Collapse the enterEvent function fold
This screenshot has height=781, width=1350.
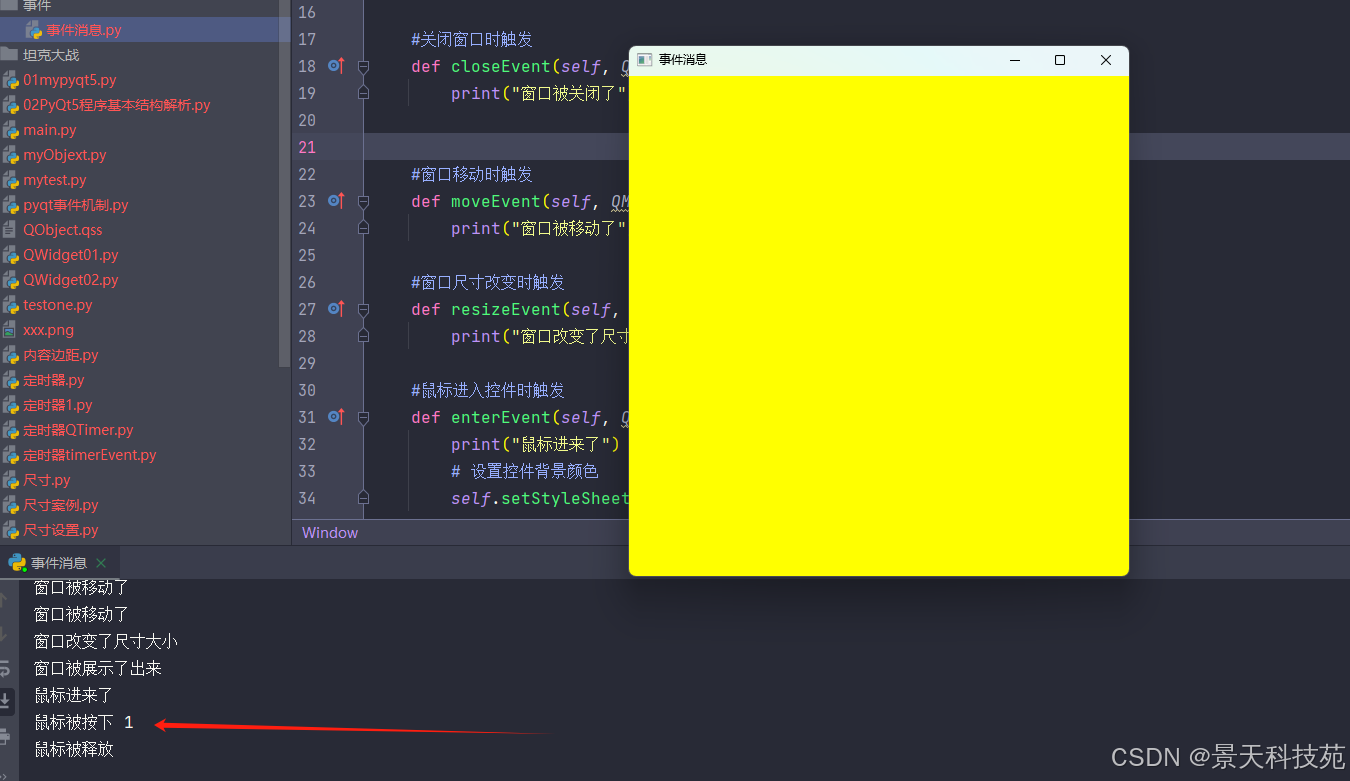[x=363, y=418]
